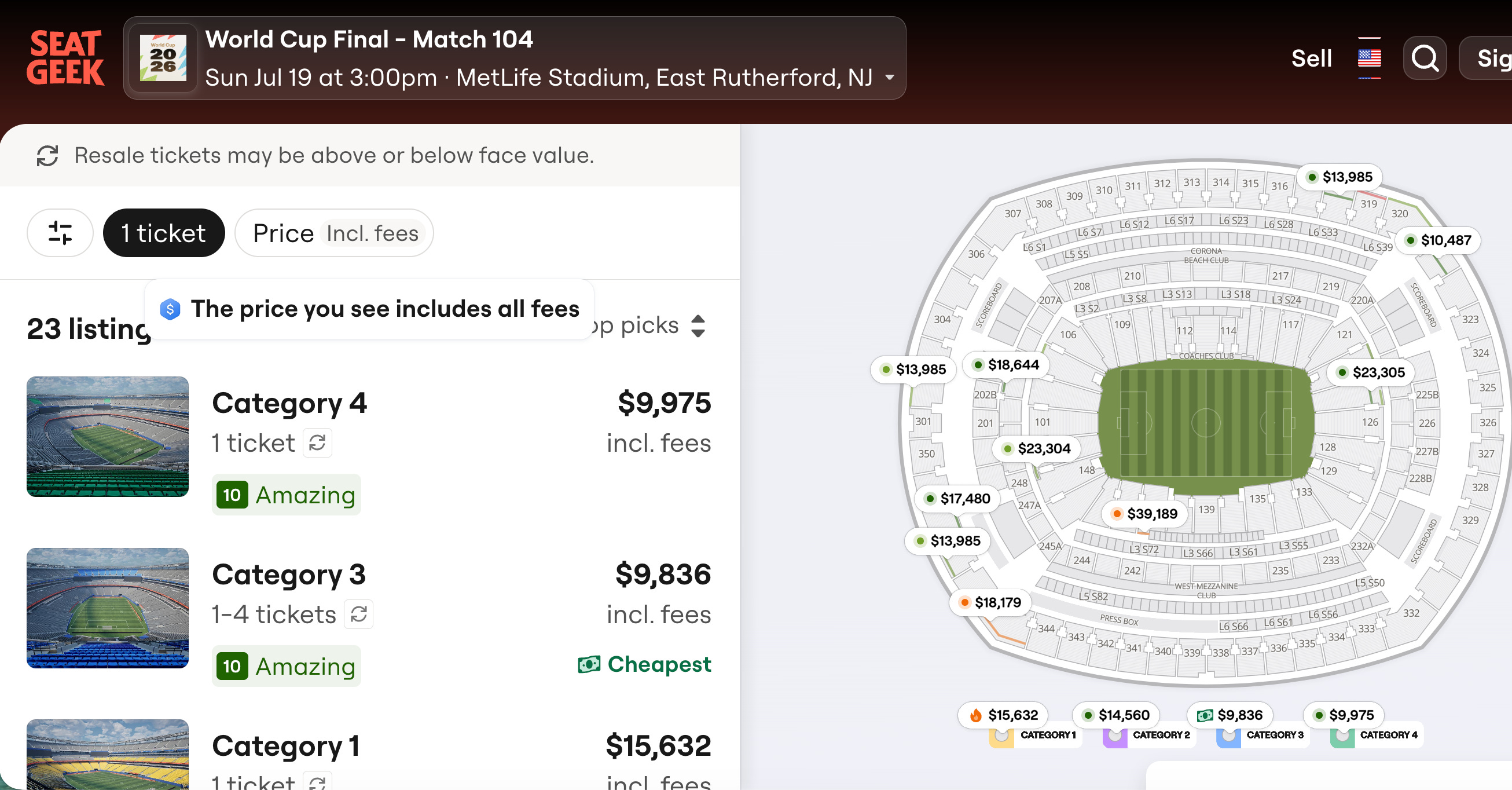The width and height of the screenshot is (1512, 790).
Task: Click resale icon next to Category 4 ticket
Action: pyautogui.click(x=318, y=443)
